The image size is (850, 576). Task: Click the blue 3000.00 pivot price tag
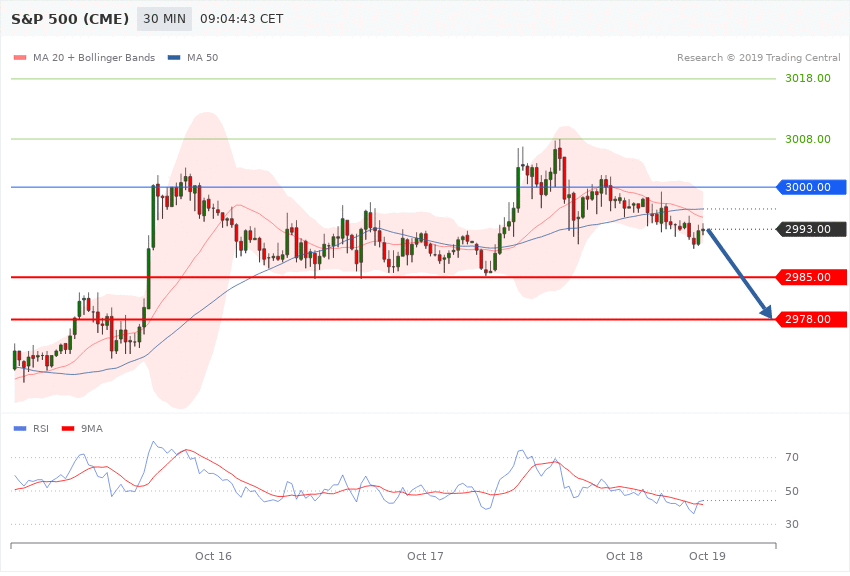[x=812, y=187]
